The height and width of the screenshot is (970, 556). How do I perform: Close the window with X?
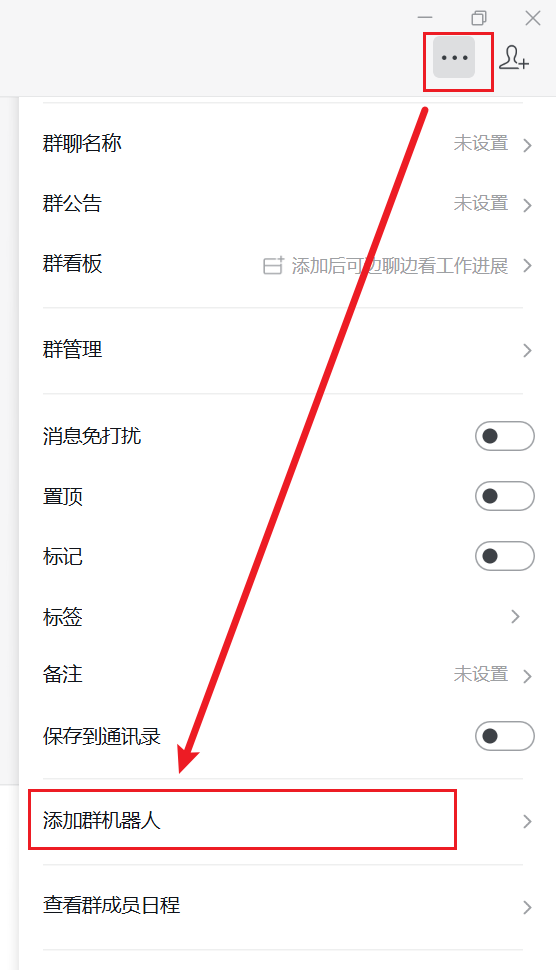tap(532, 18)
